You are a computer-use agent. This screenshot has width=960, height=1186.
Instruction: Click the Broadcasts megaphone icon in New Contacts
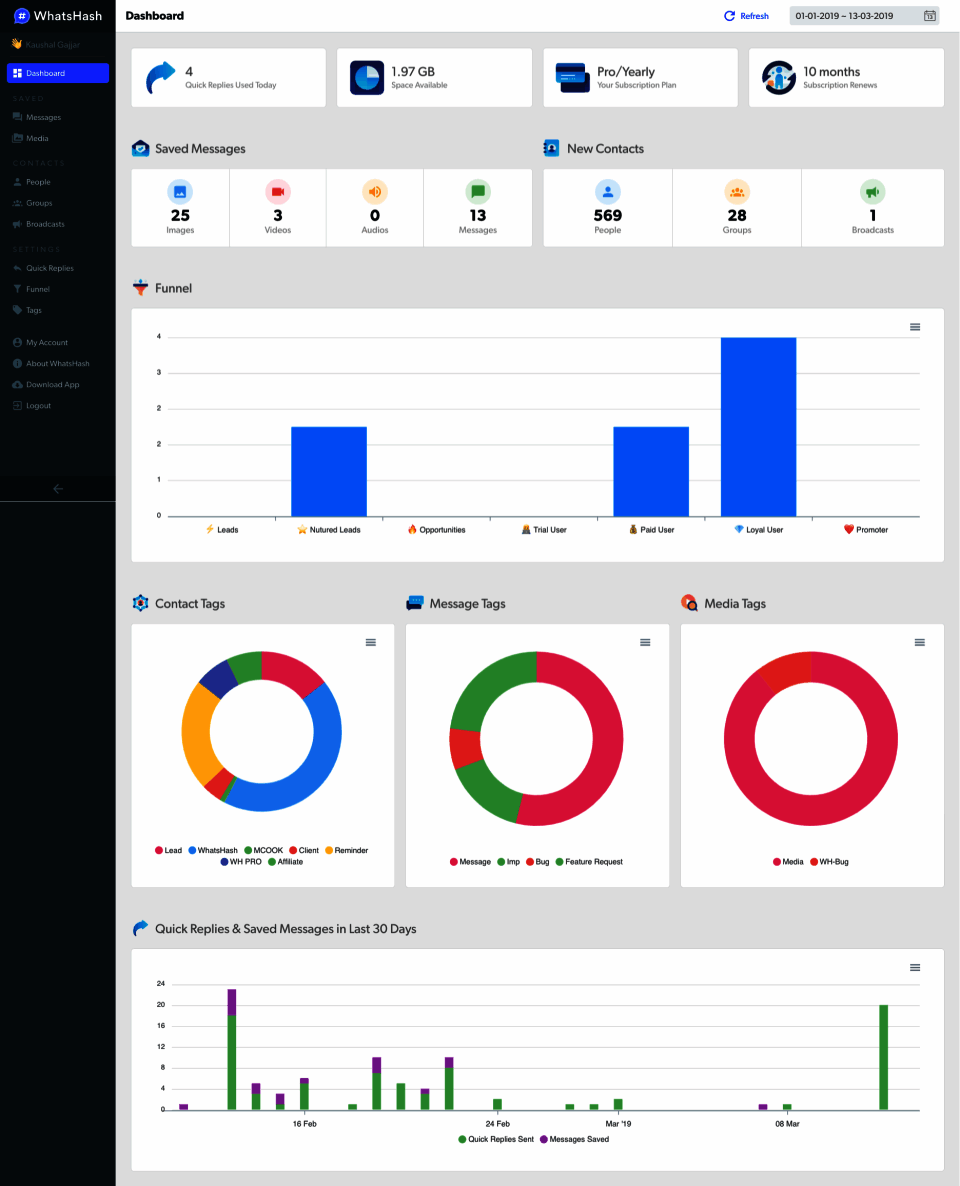click(x=872, y=192)
